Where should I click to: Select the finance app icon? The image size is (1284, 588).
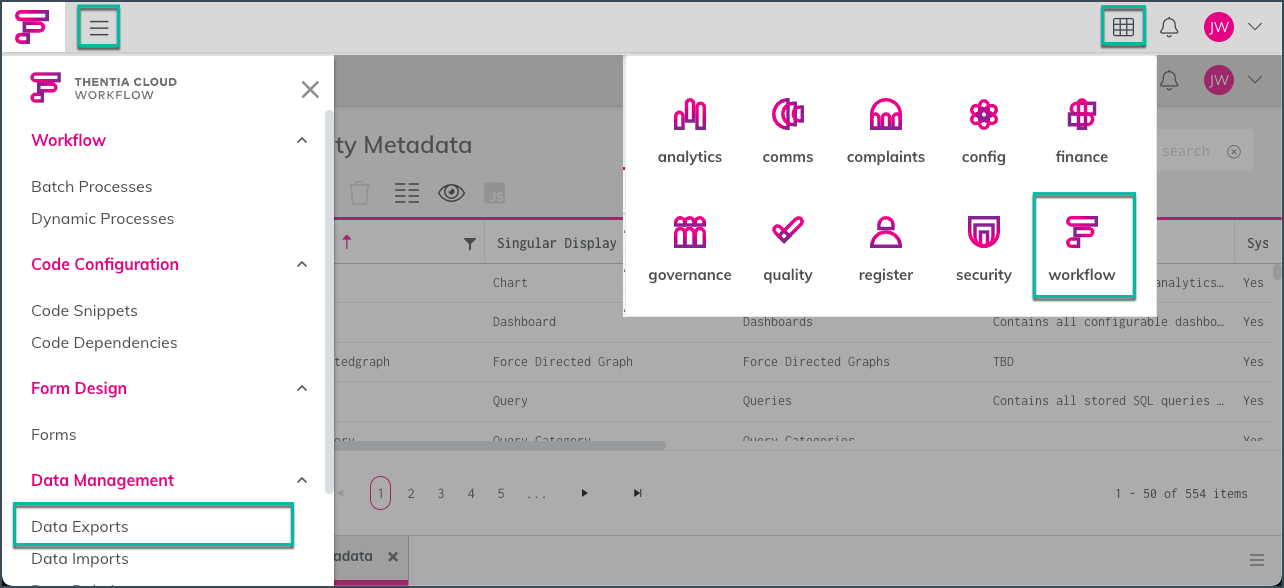coord(1081,131)
